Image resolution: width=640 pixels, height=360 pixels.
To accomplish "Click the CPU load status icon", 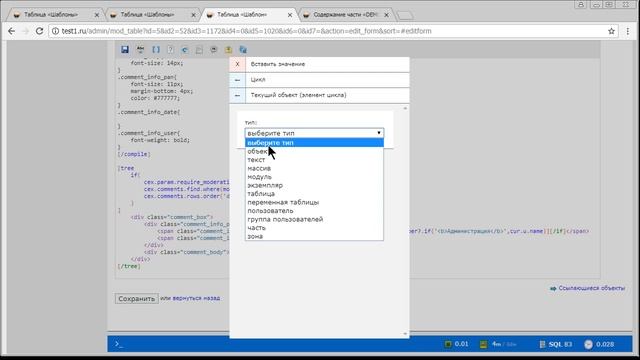I will pyautogui.click(x=448, y=344).
